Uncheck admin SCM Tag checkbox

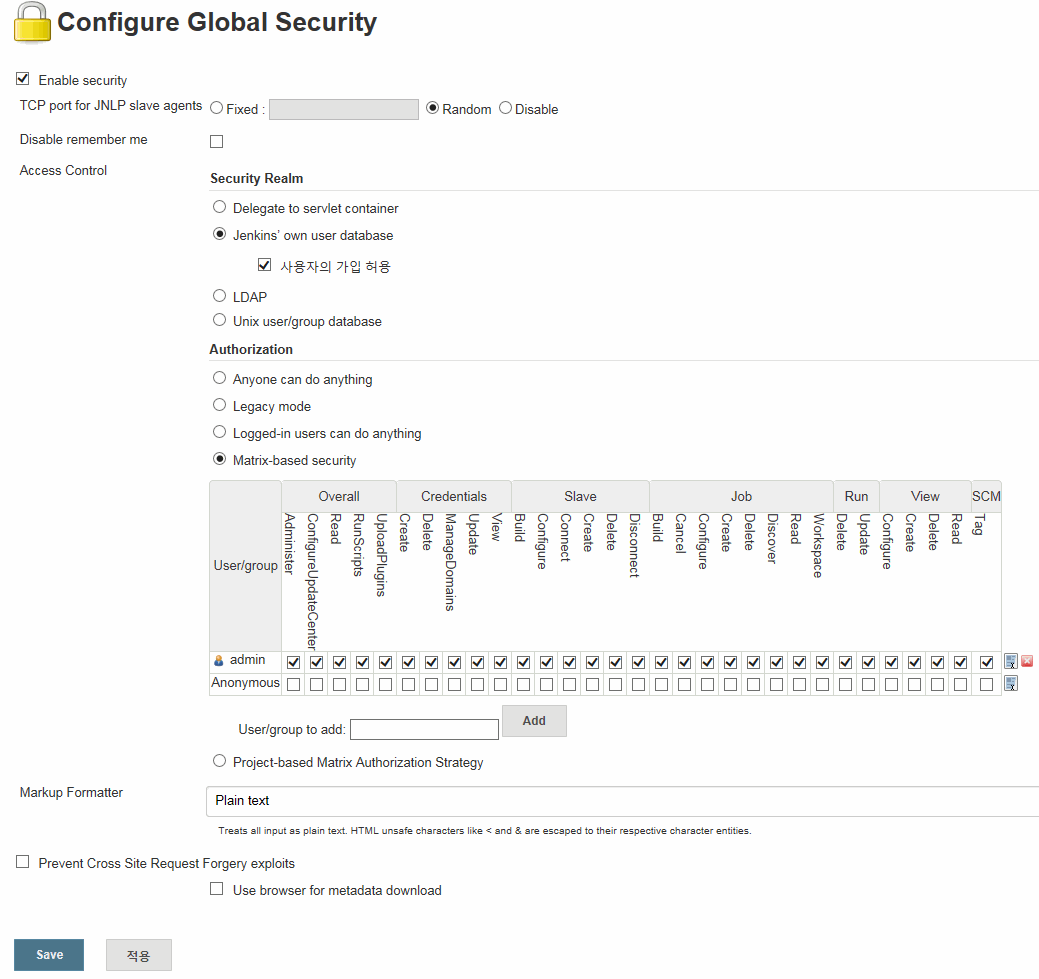point(987,662)
